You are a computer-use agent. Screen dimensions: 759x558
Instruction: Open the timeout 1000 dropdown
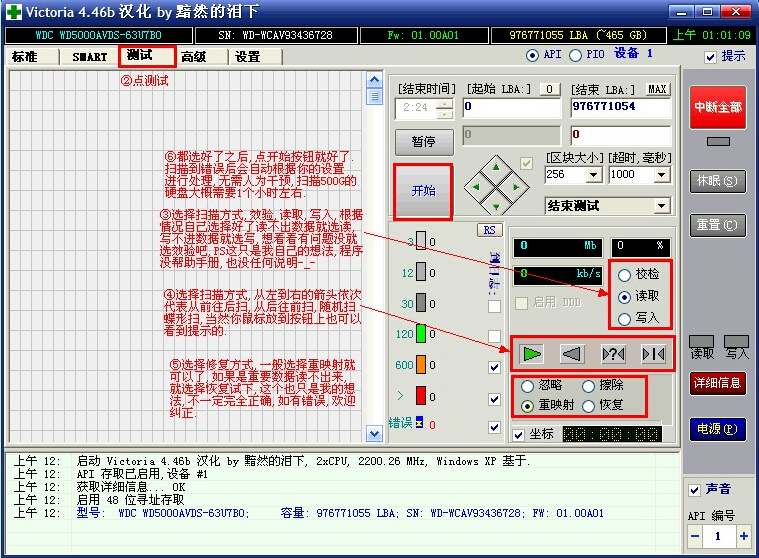(x=662, y=175)
